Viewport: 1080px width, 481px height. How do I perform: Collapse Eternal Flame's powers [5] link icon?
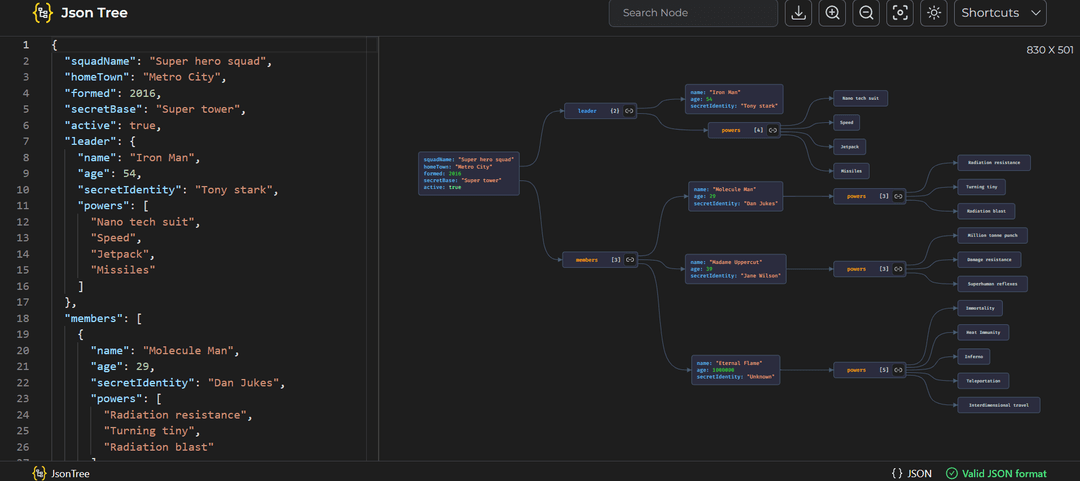pos(898,370)
